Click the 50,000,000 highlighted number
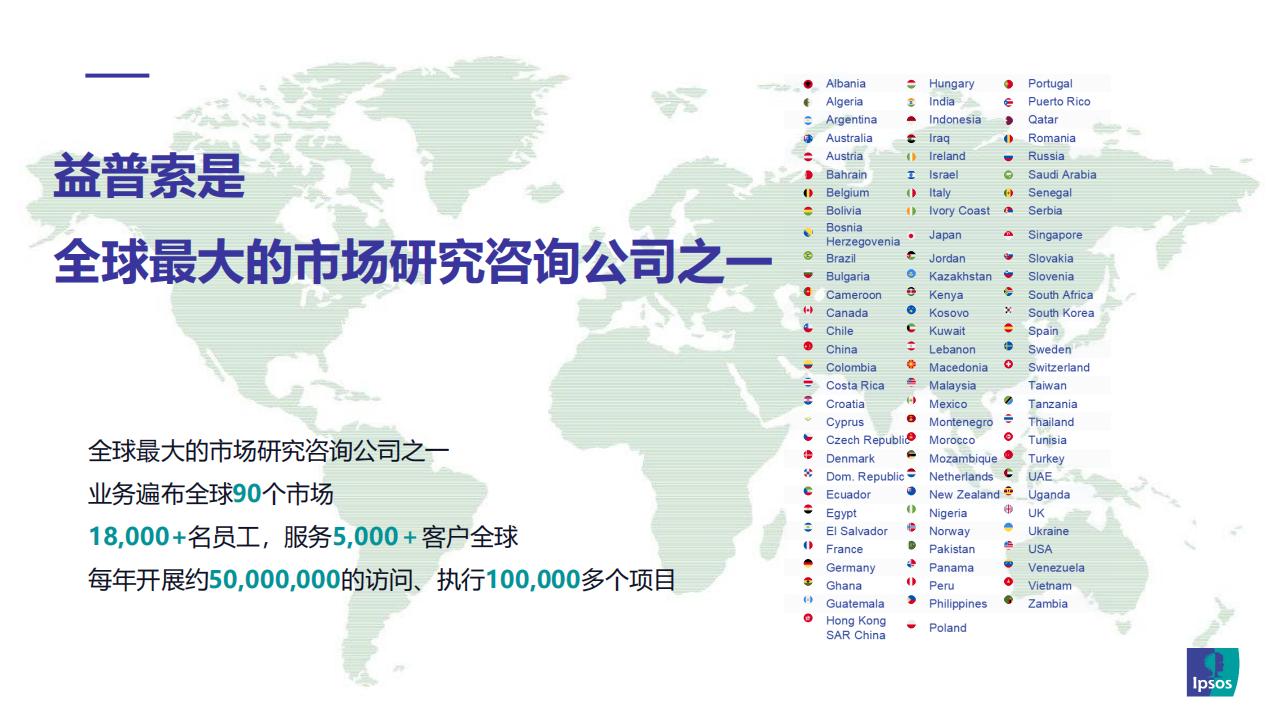Image resolution: width=1280 pixels, height=720 pixels. click(x=274, y=579)
